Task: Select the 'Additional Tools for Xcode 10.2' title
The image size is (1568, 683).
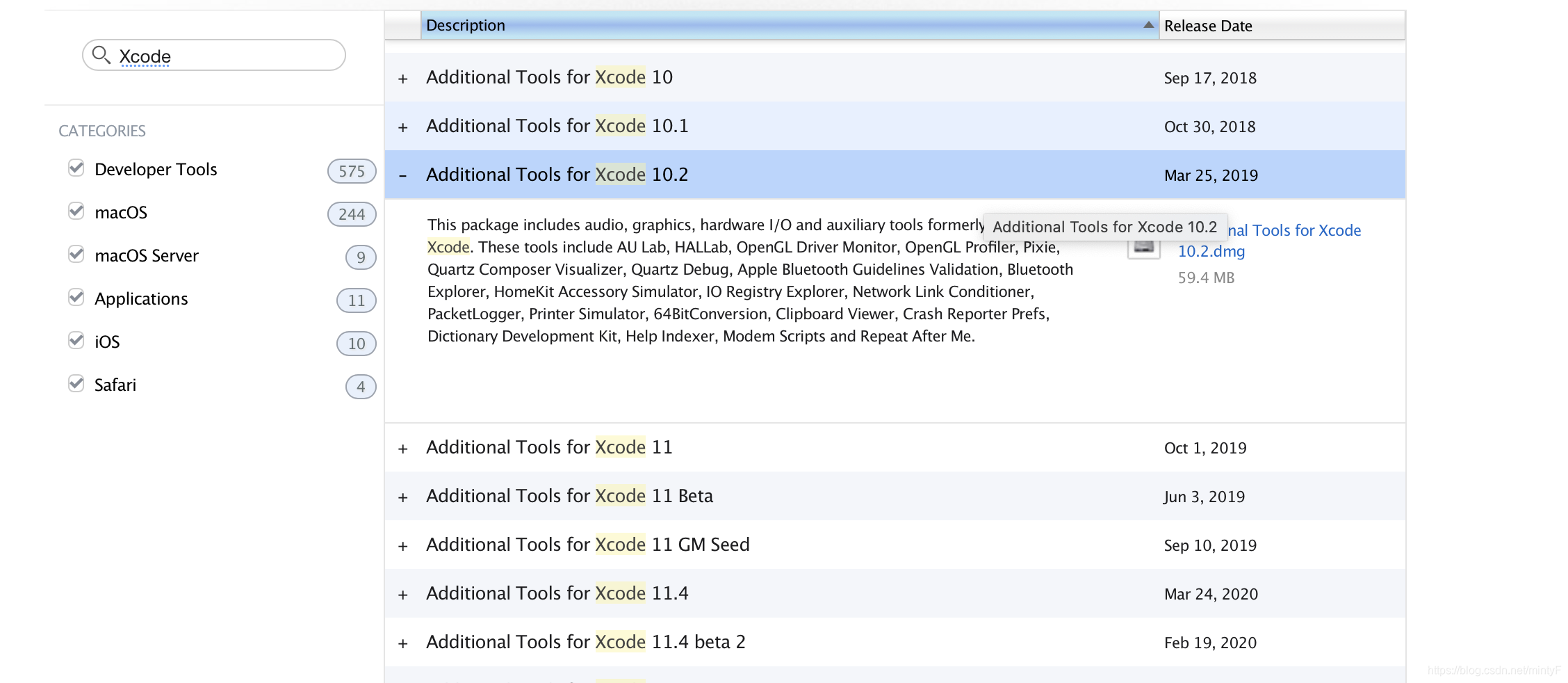Action: (x=557, y=175)
